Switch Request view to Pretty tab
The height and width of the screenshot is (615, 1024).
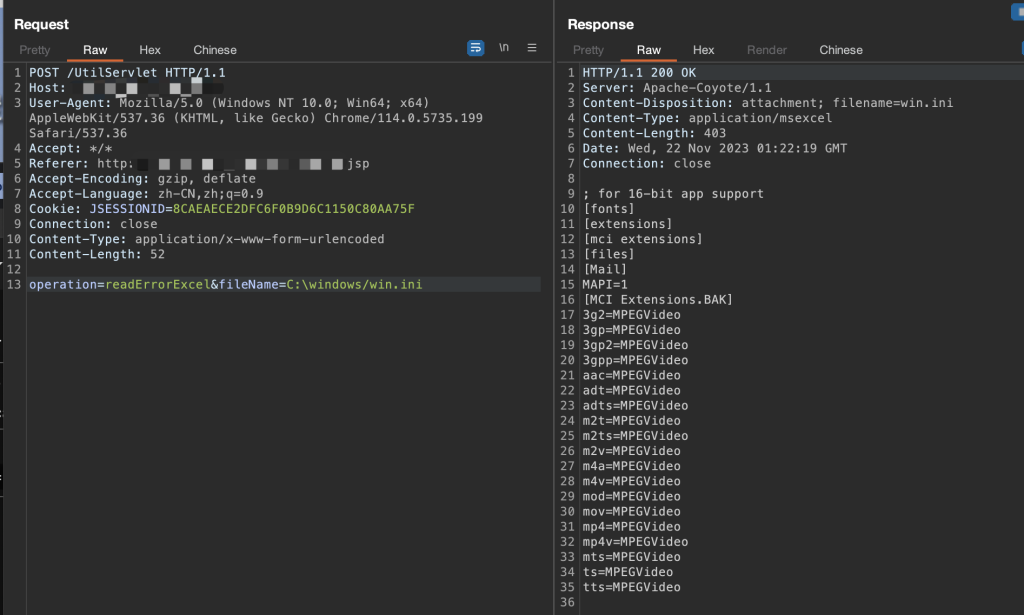tap(35, 50)
